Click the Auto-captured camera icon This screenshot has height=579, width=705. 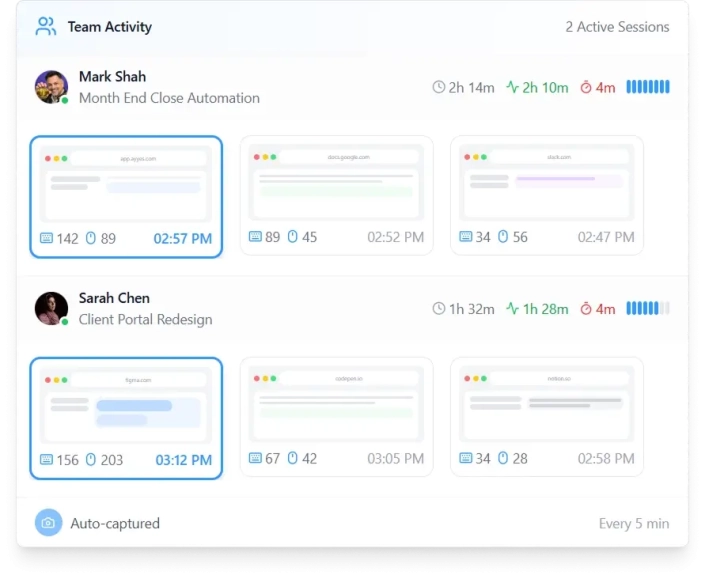pos(49,522)
